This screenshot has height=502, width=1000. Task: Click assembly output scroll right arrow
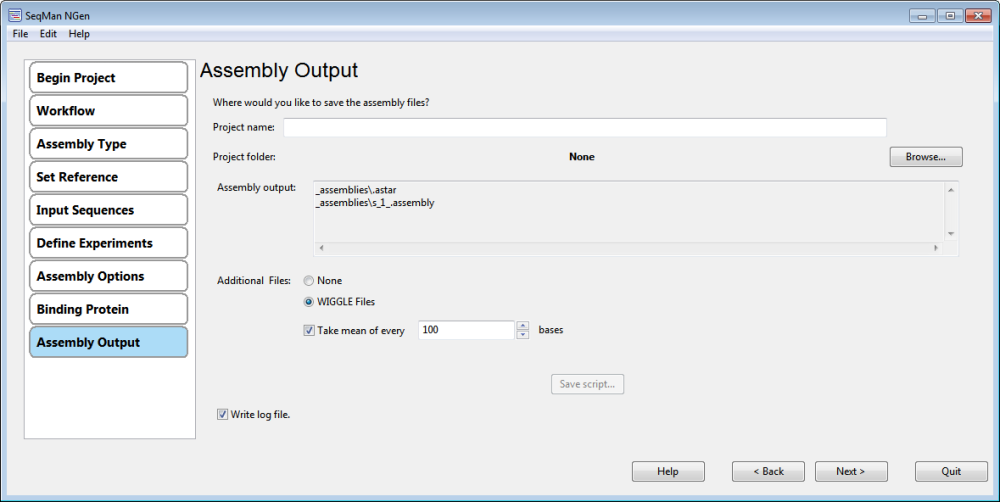(936, 248)
